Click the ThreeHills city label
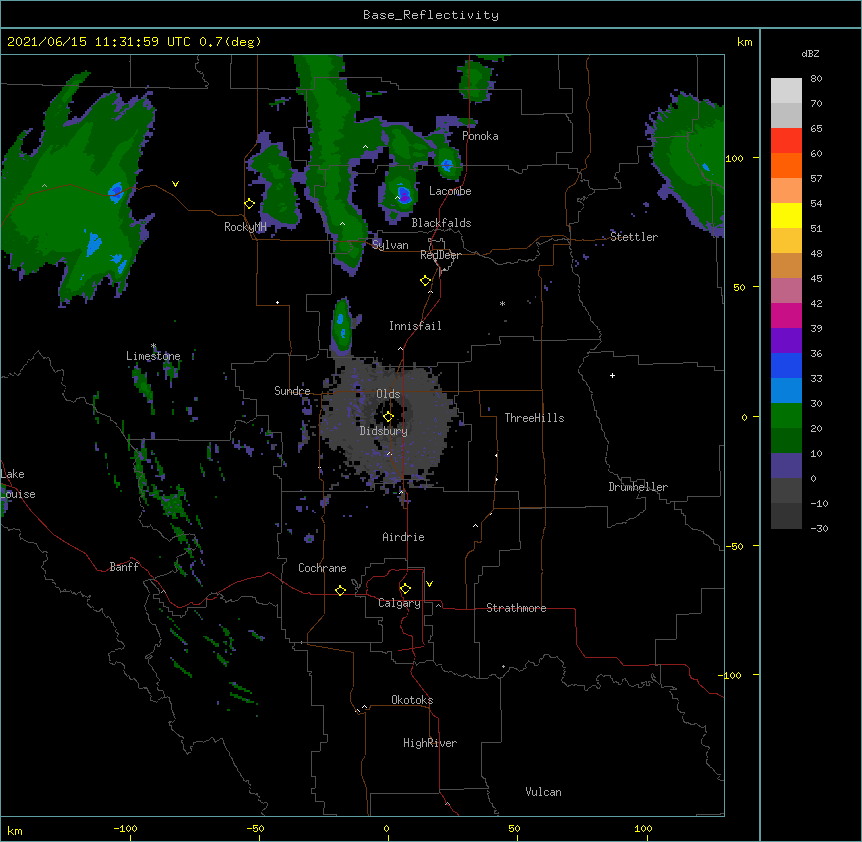 [534, 418]
